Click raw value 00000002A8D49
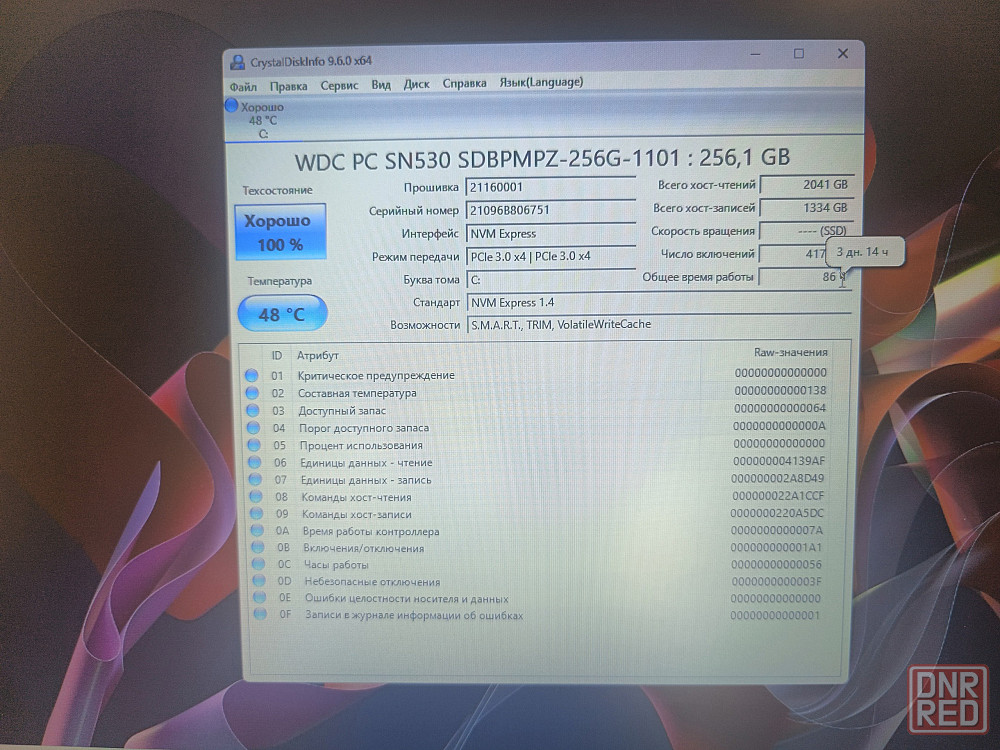The width and height of the screenshot is (1000, 750). [777, 478]
